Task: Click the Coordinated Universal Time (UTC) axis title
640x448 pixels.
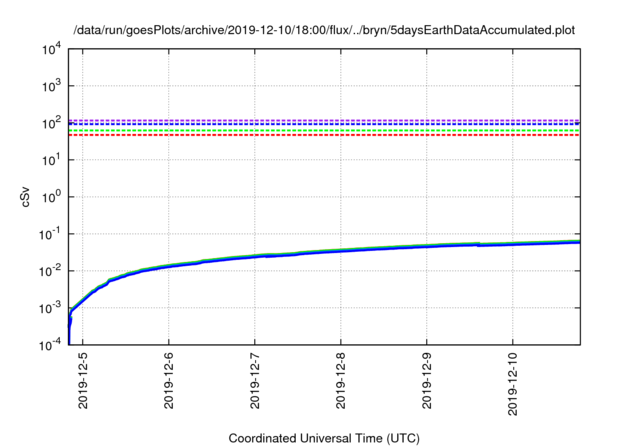Action: pos(324,438)
